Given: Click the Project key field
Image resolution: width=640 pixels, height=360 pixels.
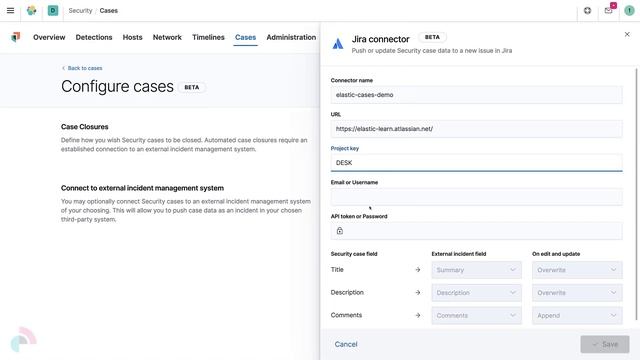Looking at the screenshot, I should coord(476,162).
